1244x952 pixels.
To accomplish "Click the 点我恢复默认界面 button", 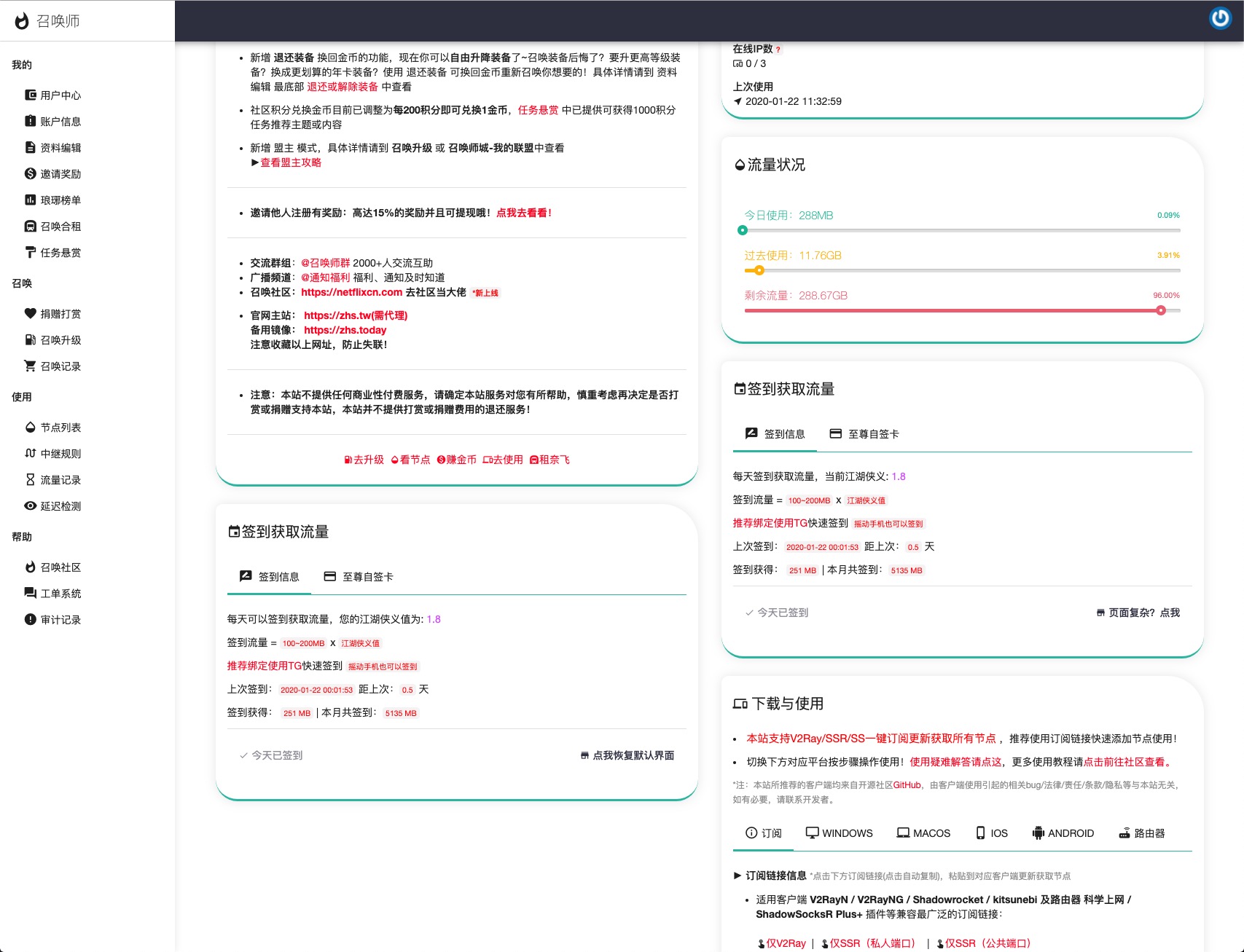I will tap(627, 755).
